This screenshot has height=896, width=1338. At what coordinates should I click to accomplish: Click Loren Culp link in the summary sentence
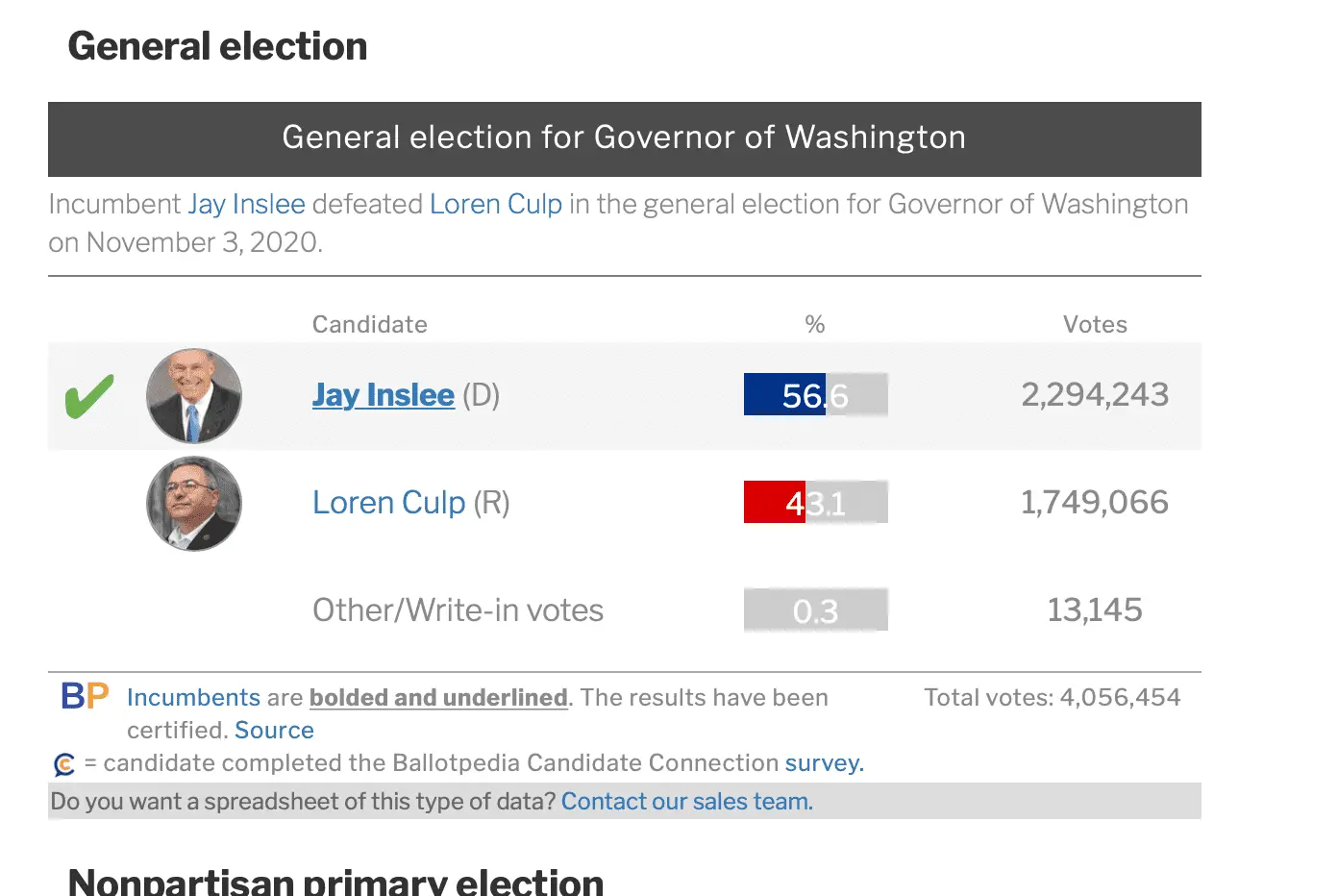(495, 205)
